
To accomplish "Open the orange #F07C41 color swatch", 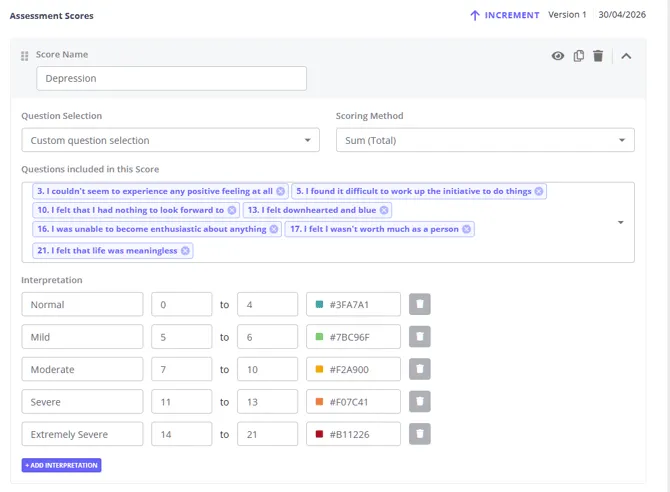I will pyautogui.click(x=319, y=401).
